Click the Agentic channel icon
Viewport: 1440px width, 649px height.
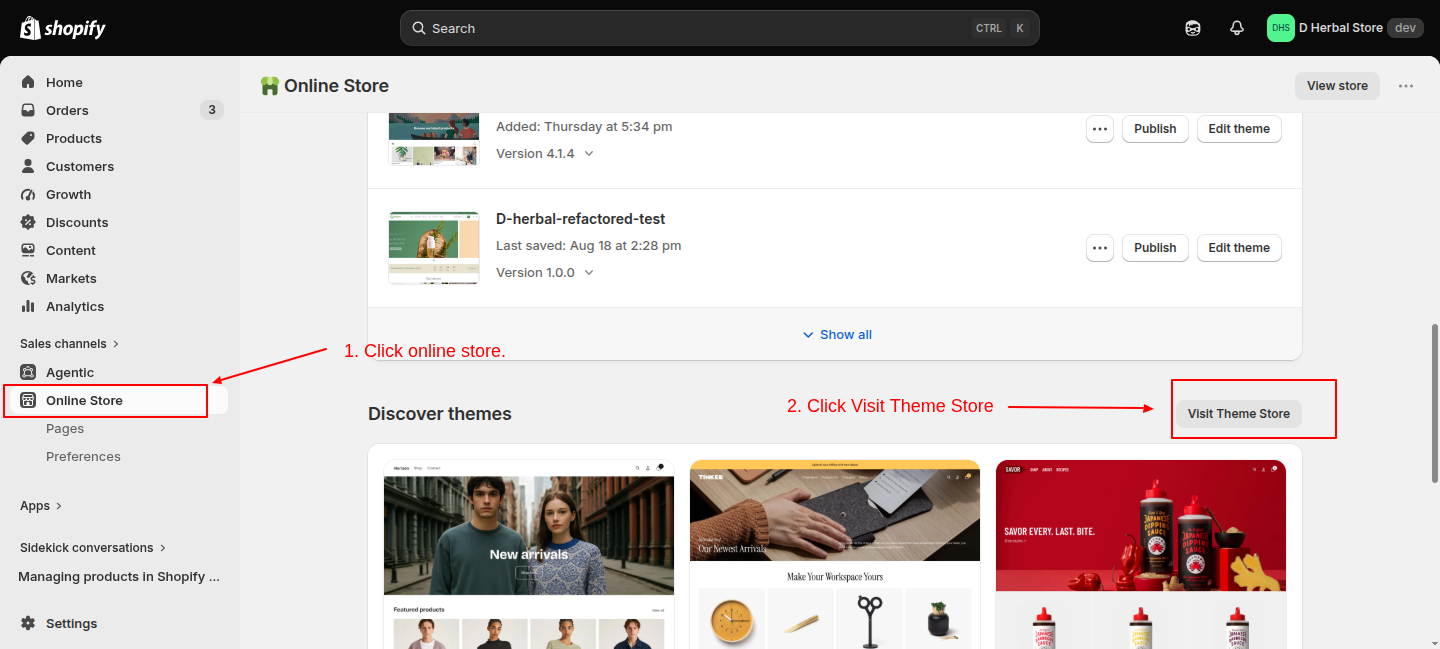28,372
